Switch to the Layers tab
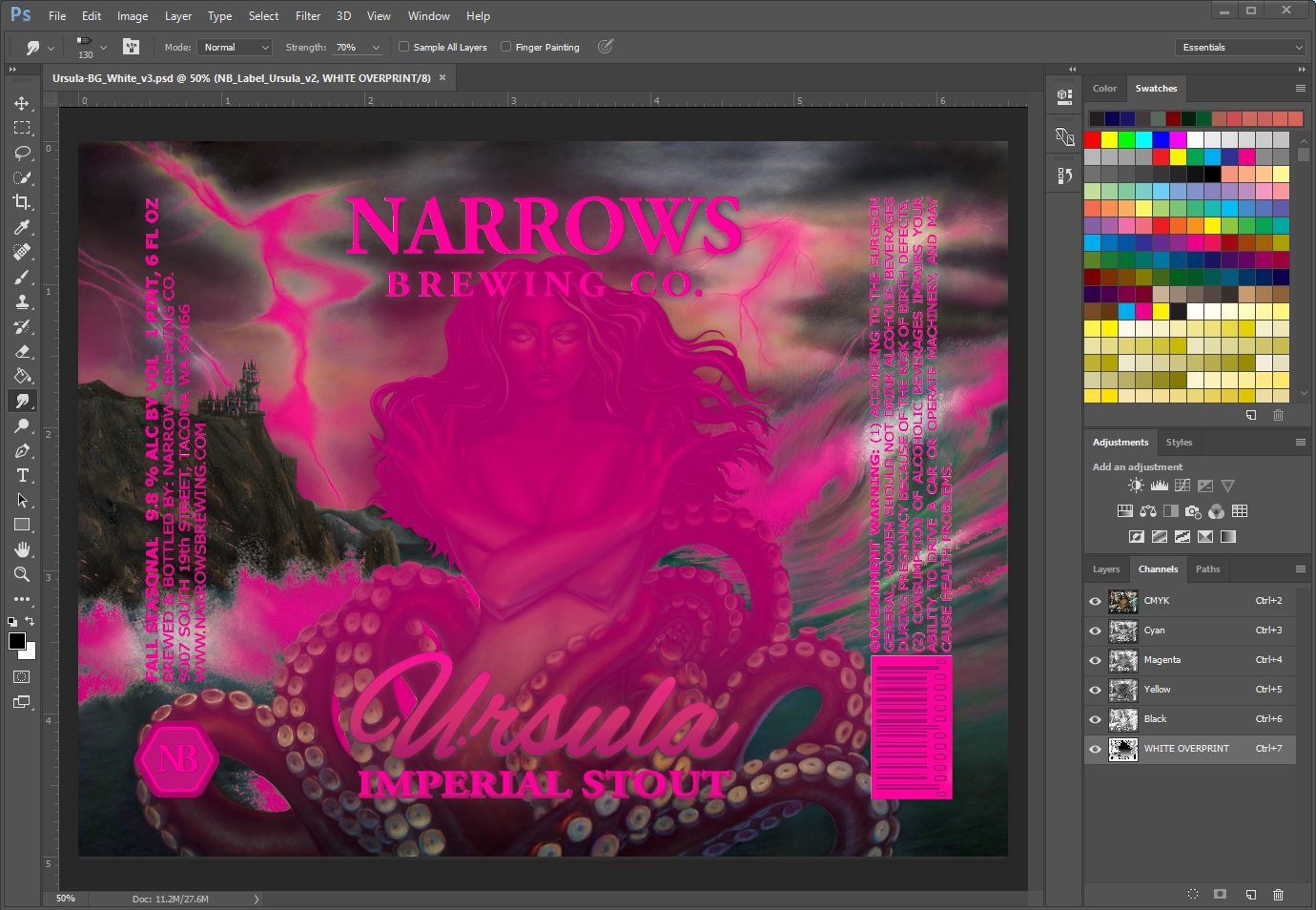 pyautogui.click(x=1106, y=569)
